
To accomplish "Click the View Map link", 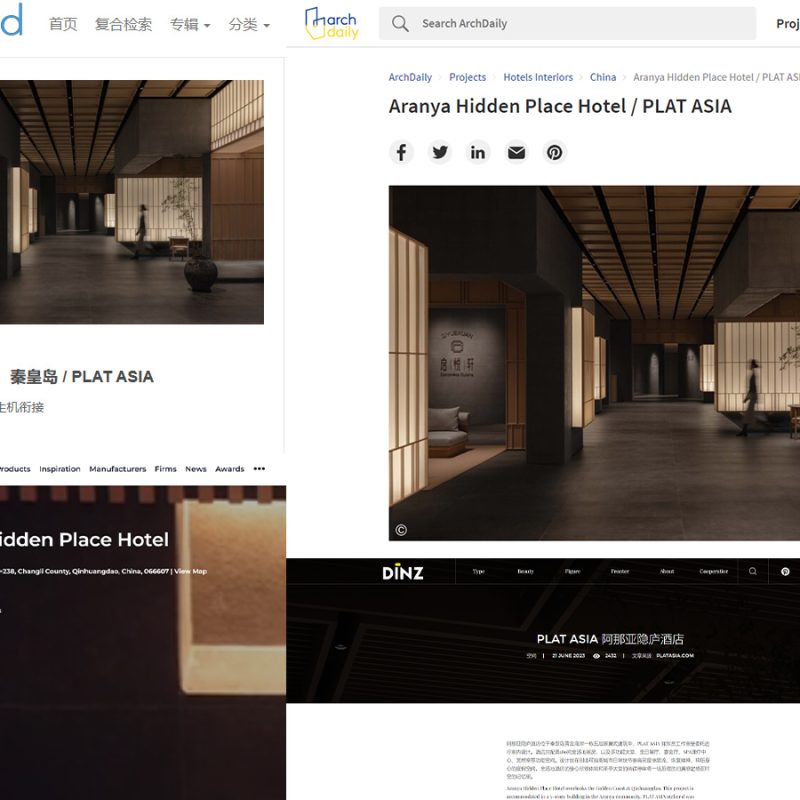I will tap(190, 571).
